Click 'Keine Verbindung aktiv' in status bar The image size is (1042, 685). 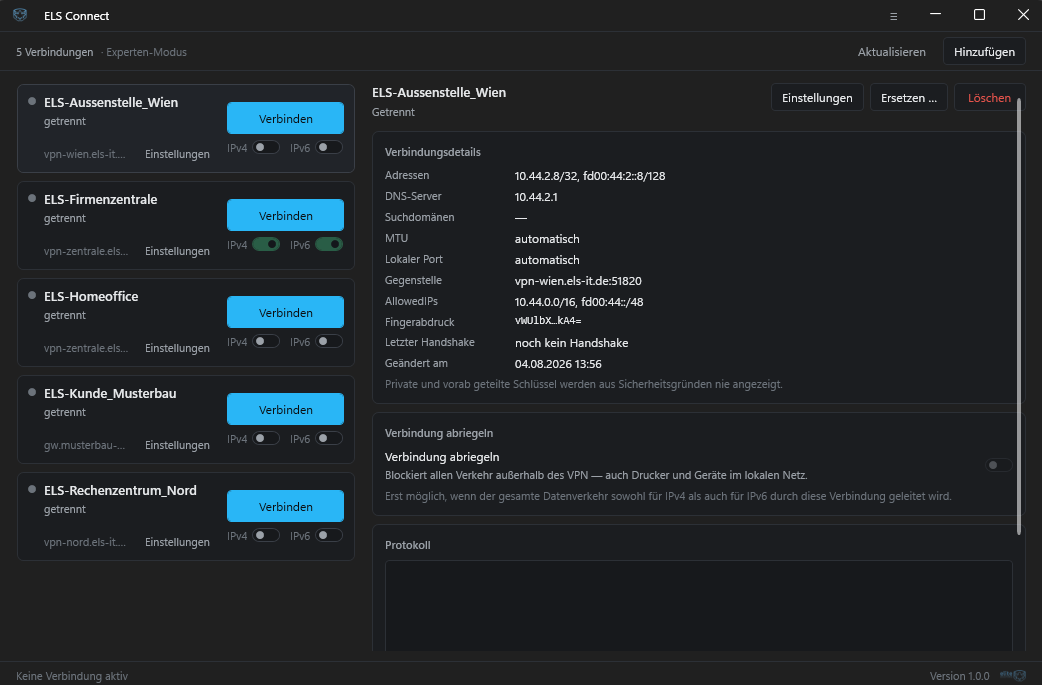(x=72, y=676)
